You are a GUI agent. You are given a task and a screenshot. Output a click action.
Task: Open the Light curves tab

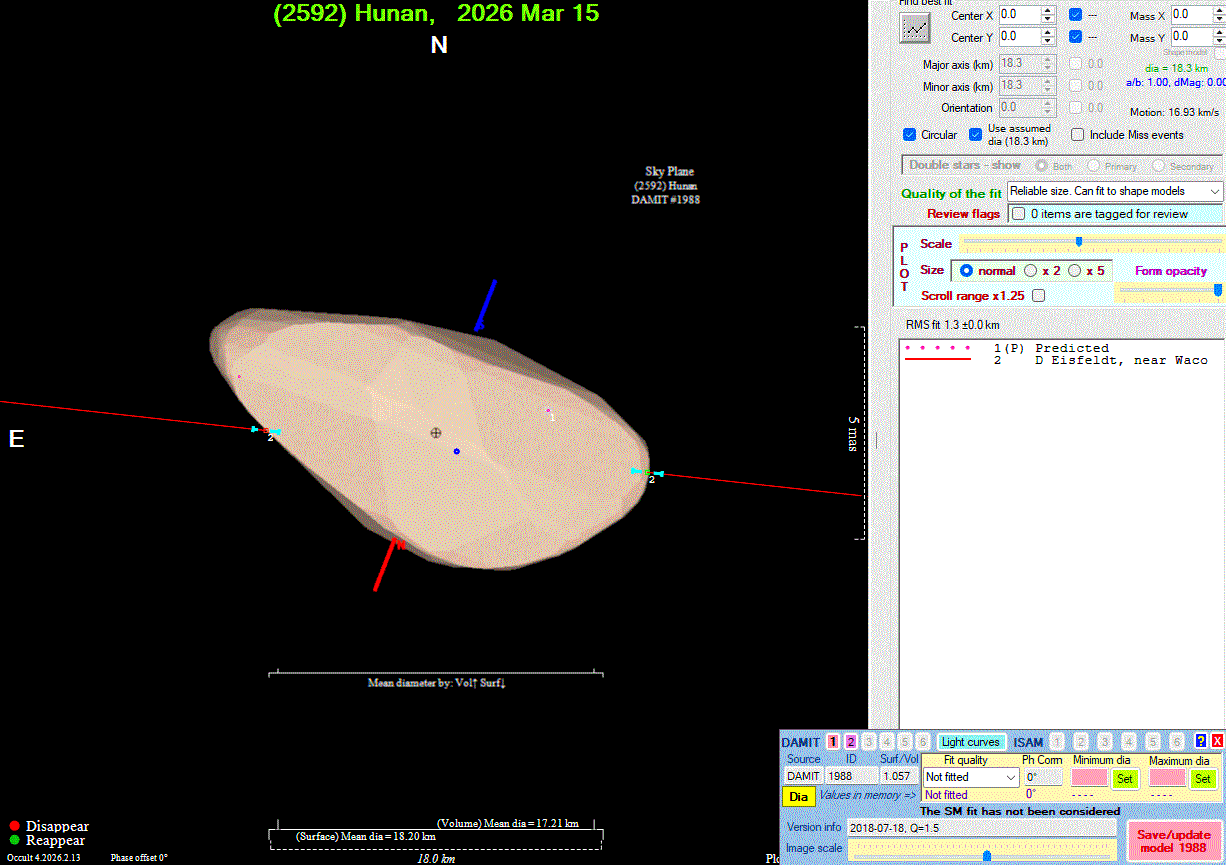pyautogui.click(x=970, y=742)
